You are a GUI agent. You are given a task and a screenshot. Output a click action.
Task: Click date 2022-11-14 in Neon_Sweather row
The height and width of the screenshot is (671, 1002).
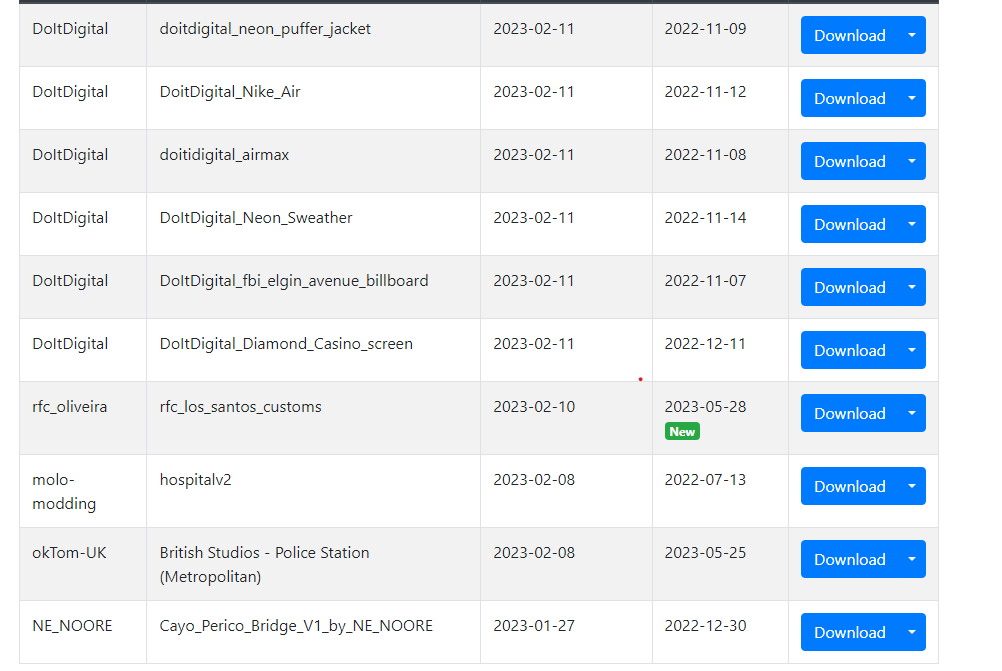[705, 217]
